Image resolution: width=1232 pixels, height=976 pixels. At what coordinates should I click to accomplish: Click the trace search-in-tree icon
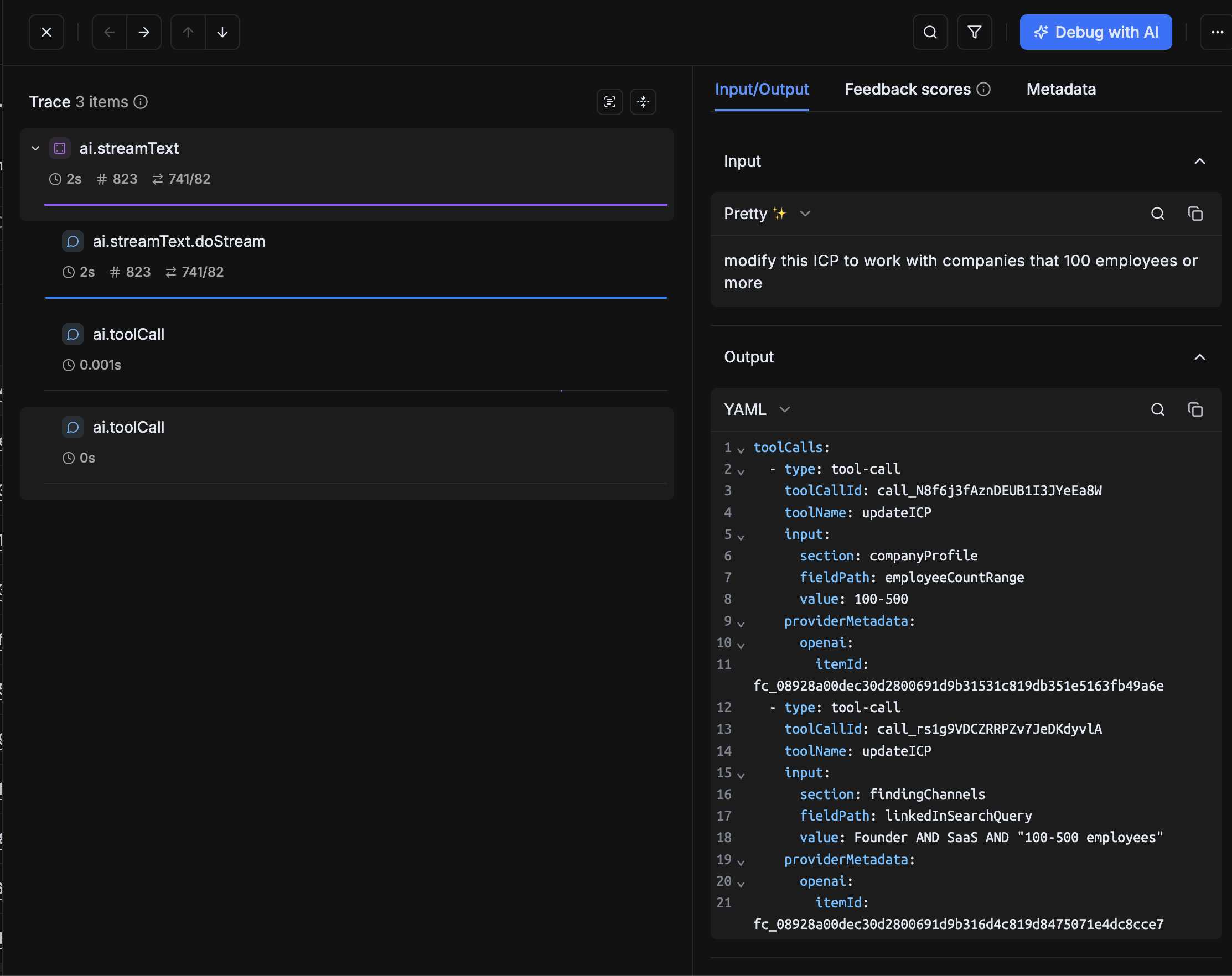tap(610, 102)
